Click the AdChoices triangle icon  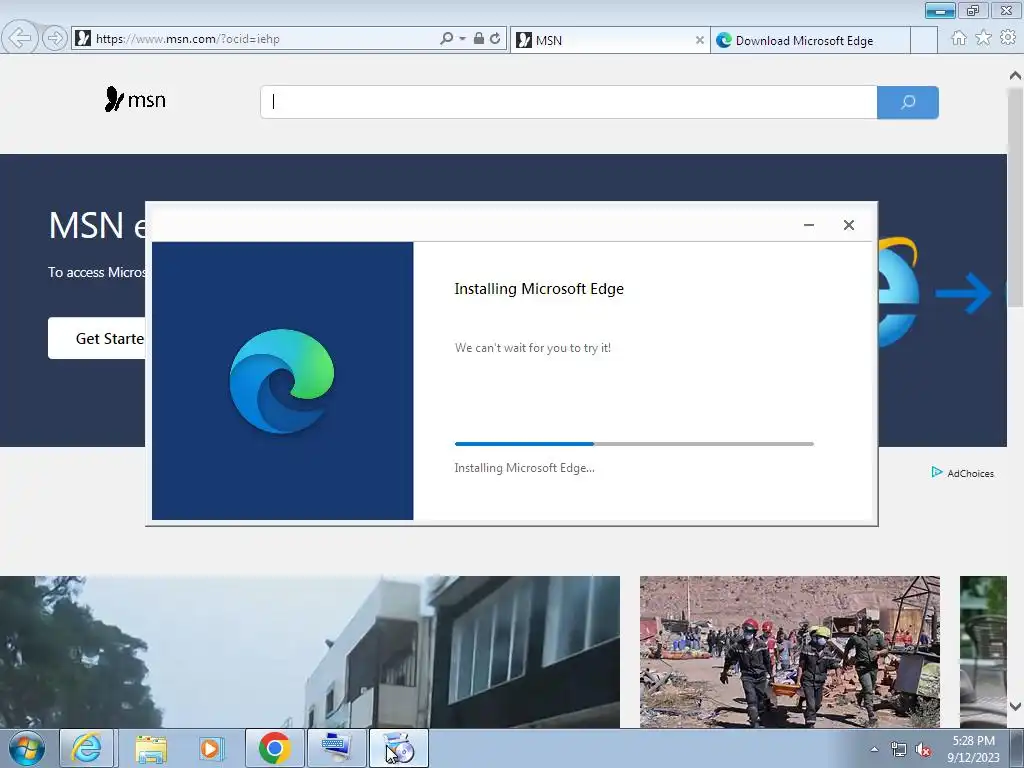[x=936, y=472]
